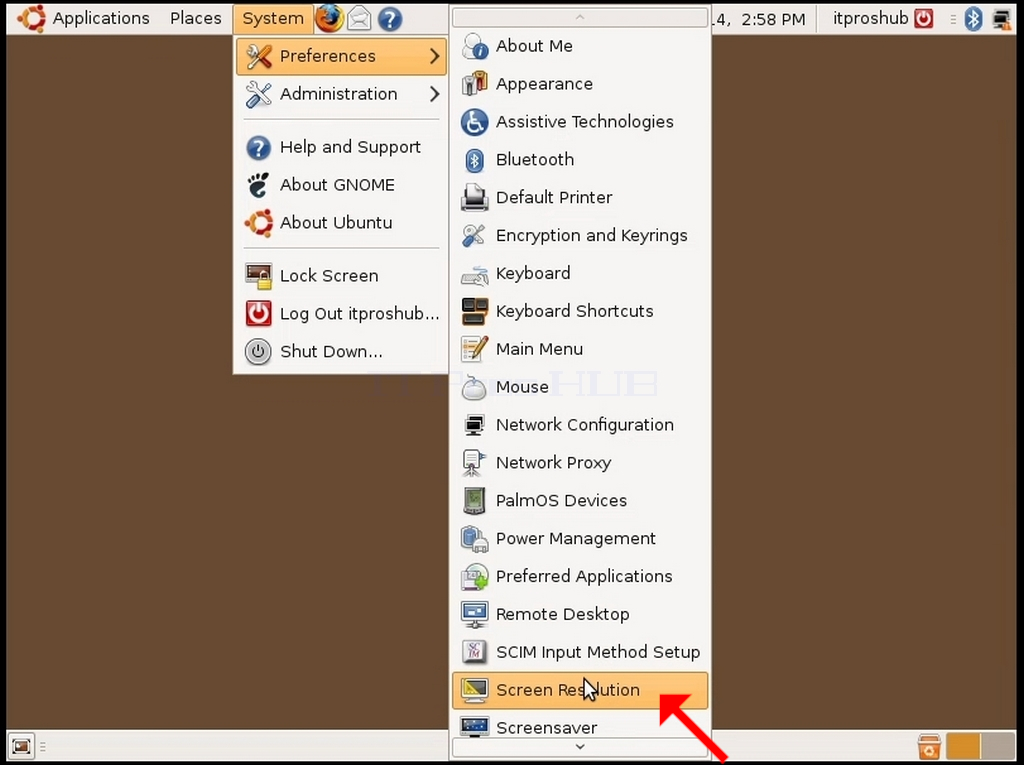This screenshot has width=1024, height=765.
Task: Click the Default Printer icon
Action: click(475, 197)
